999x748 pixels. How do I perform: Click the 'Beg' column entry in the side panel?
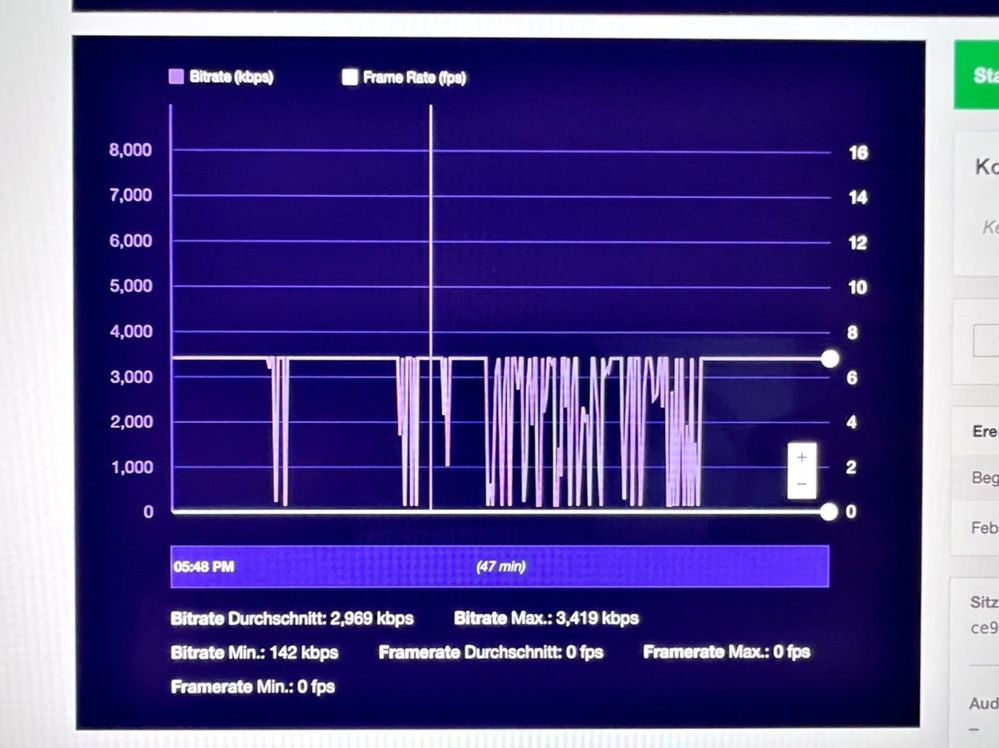[985, 477]
